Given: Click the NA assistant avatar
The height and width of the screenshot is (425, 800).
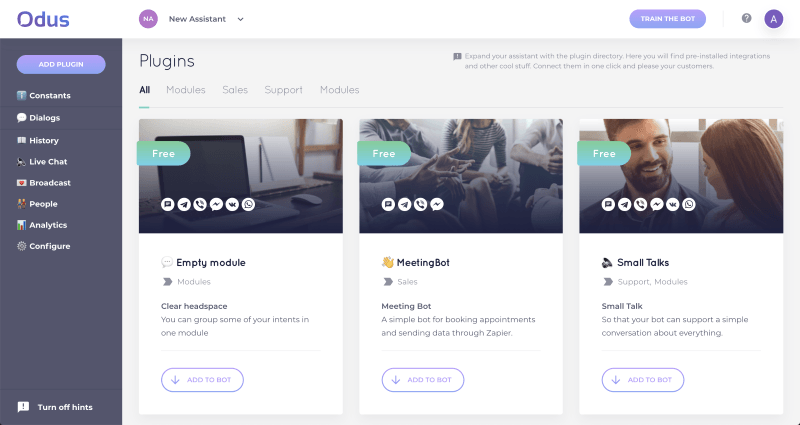Looking at the screenshot, I should [x=148, y=19].
